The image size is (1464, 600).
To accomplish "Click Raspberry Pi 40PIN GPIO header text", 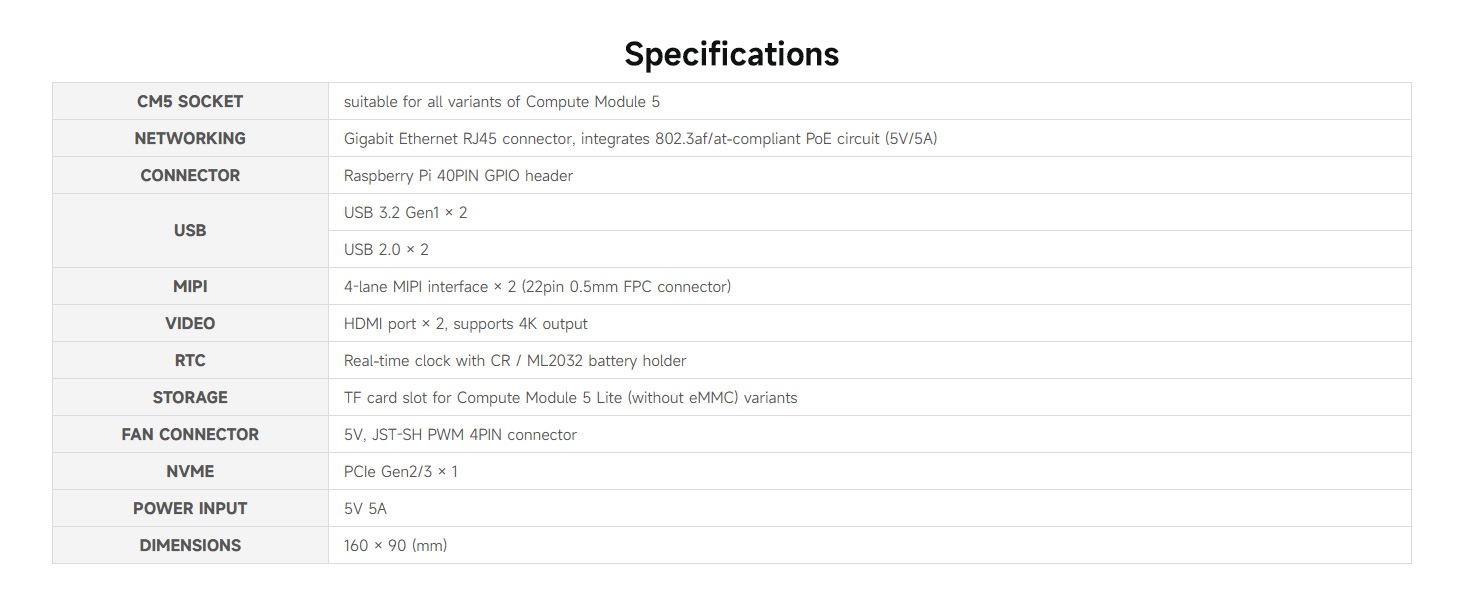I will click(458, 176).
